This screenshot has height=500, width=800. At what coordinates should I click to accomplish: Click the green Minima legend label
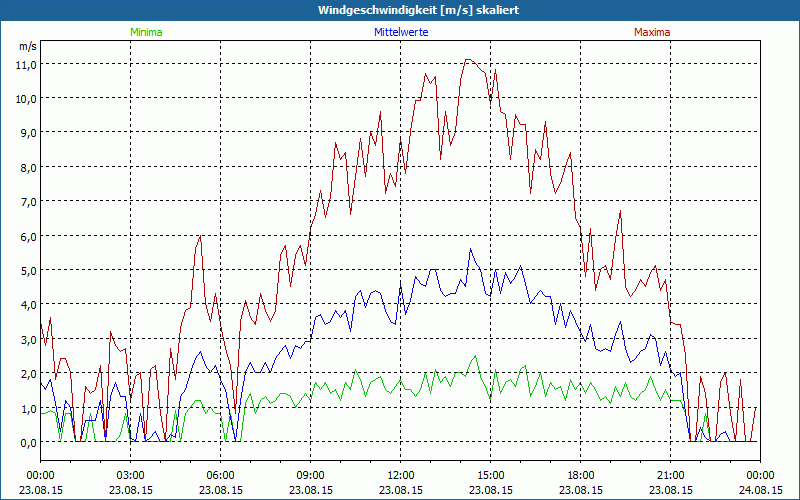[x=146, y=32]
